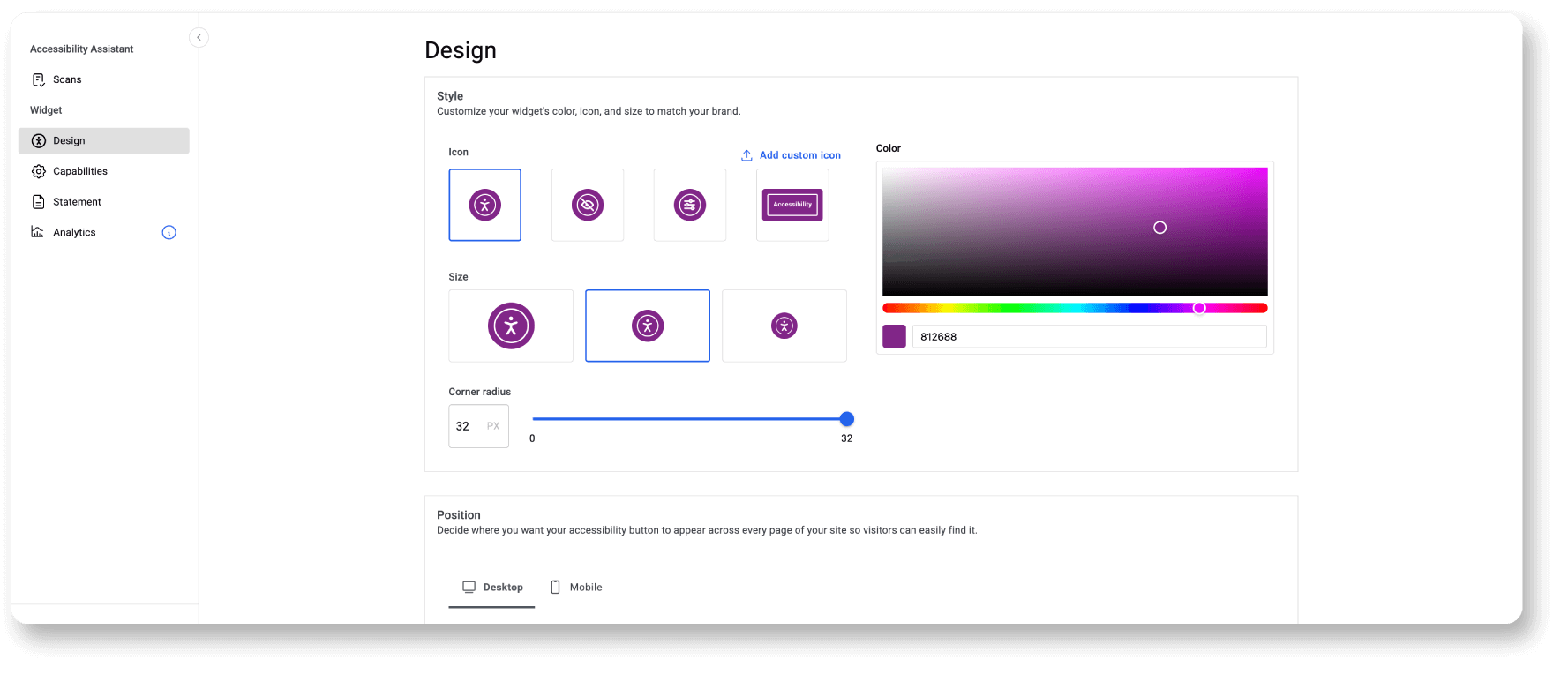Select the person figure accessibility icon option
Viewport: 1568px width, 682px height.
[484, 205]
